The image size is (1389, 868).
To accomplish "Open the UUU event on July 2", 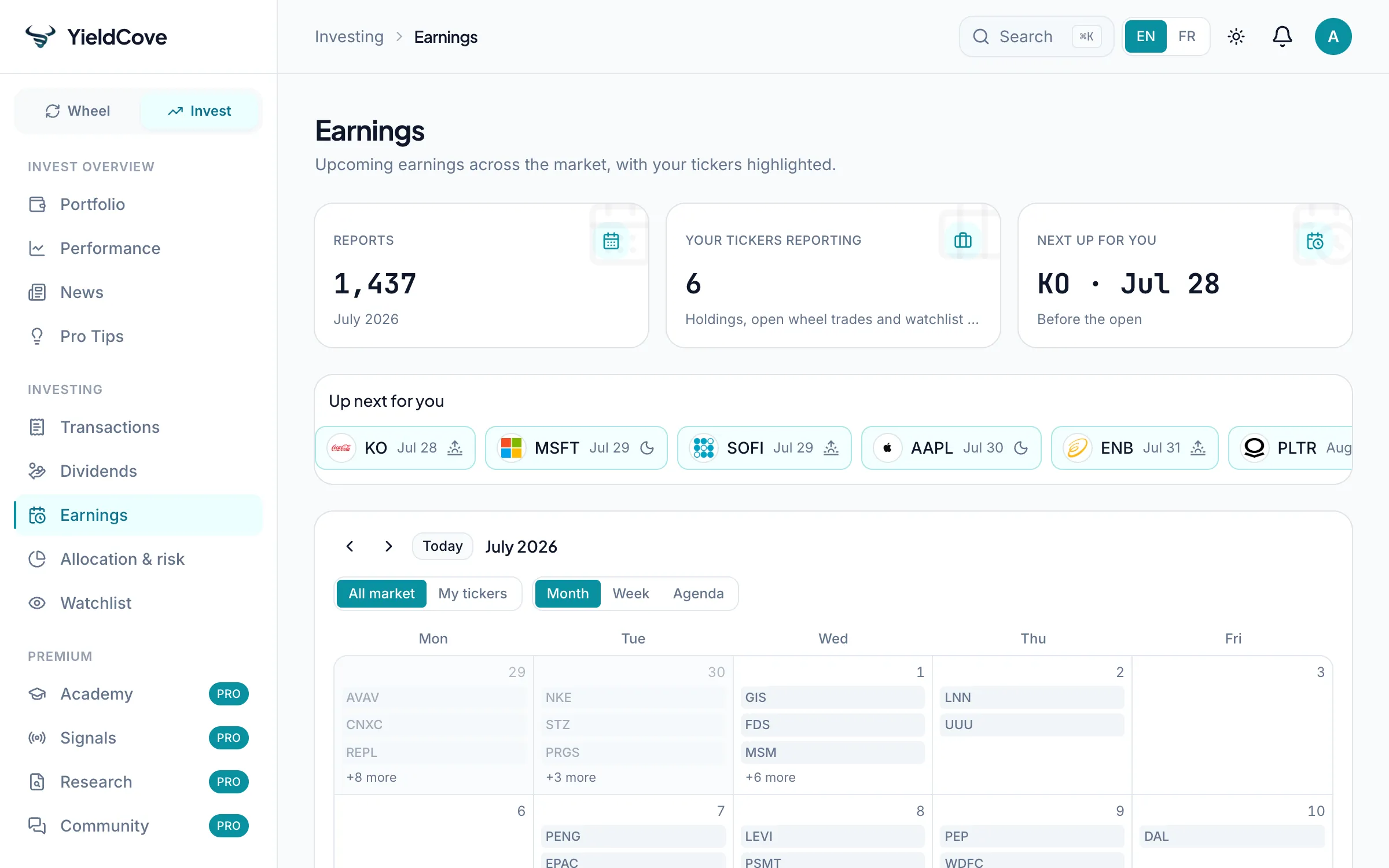I will tap(1032, 724).
